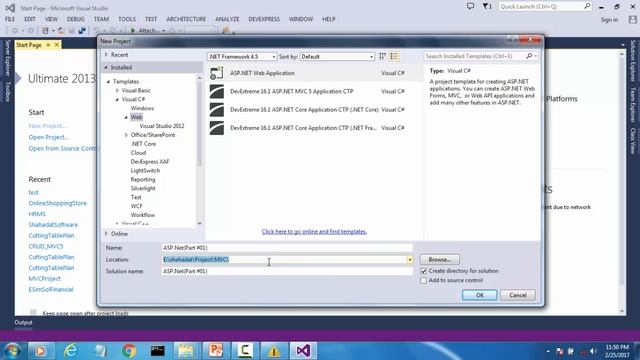640x360 pixels.
Task: Click the go online and find templates link
Action: [314, 231]
